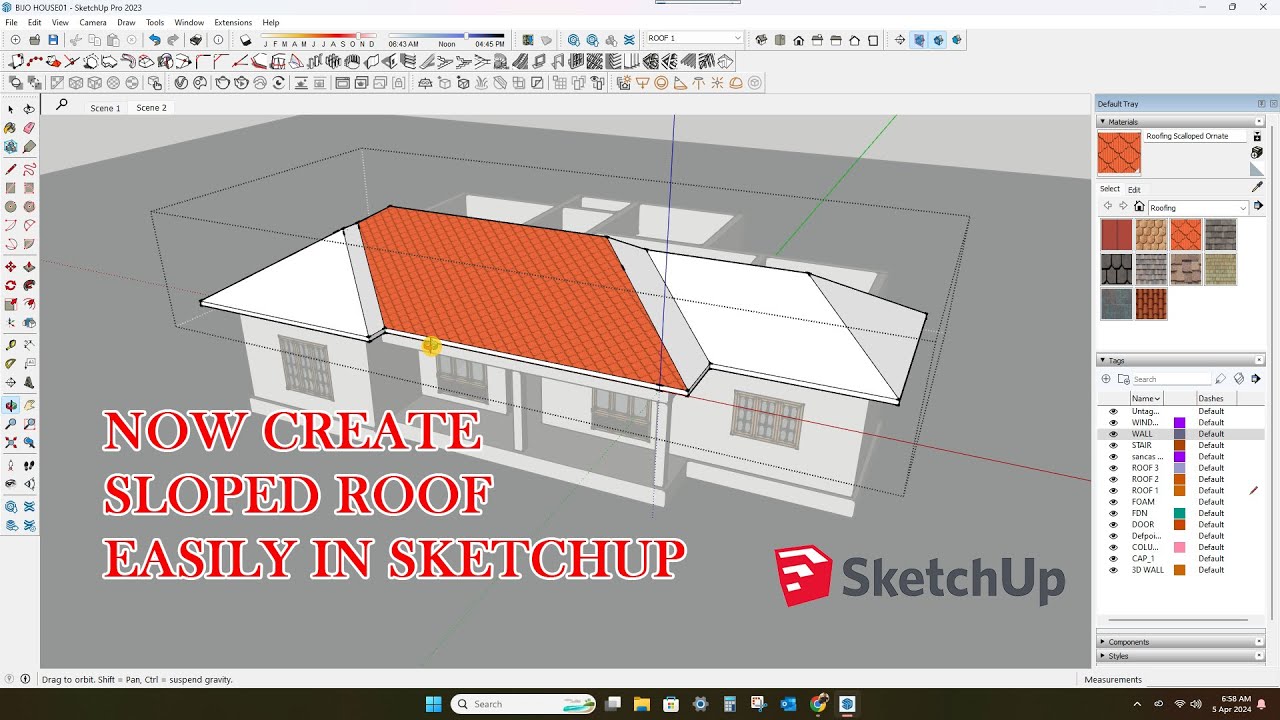
Task: Select the arrow Select tool
Action: click(x=10, y=109)
